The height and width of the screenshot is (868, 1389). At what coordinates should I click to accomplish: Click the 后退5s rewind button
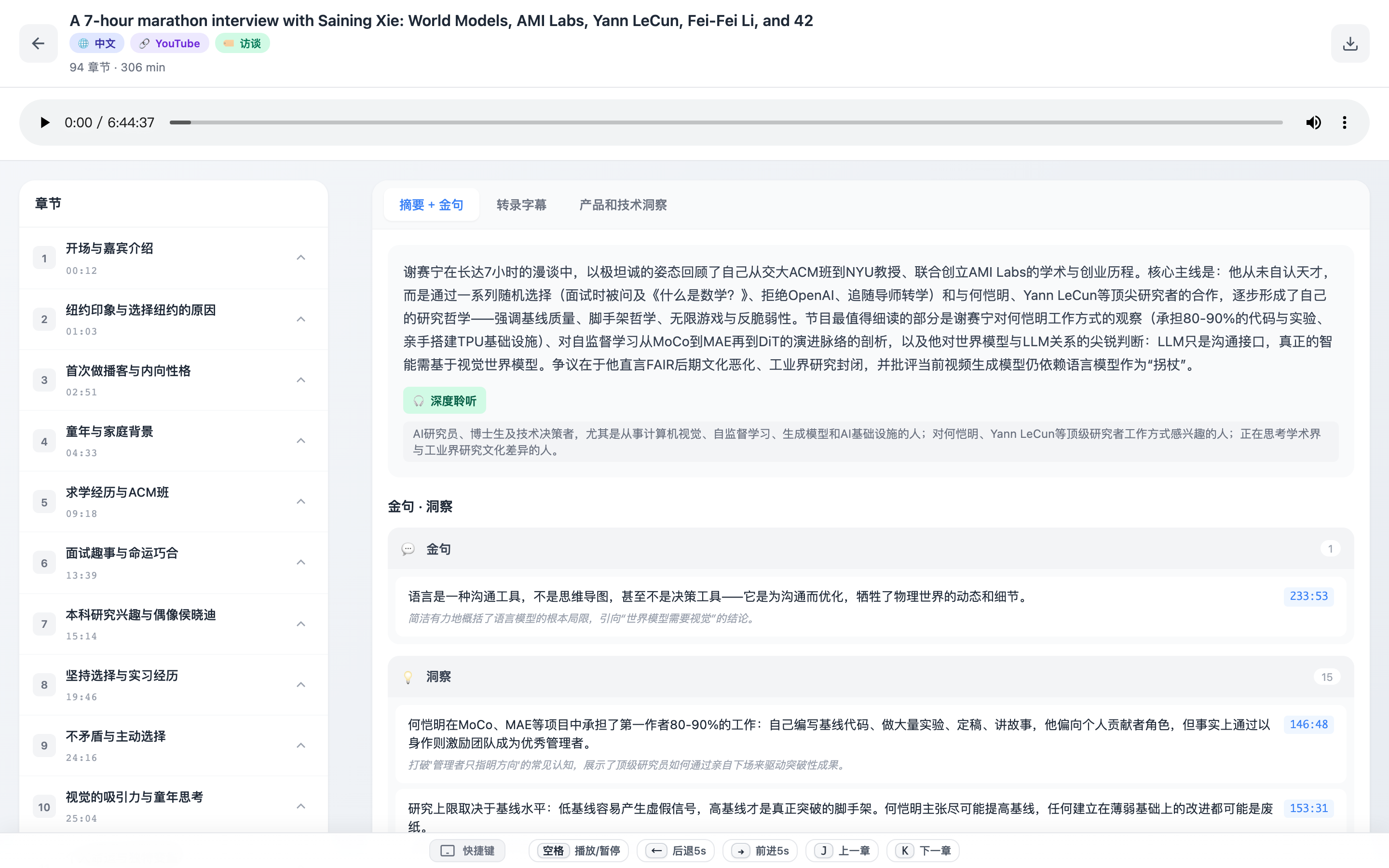(676, 850)
